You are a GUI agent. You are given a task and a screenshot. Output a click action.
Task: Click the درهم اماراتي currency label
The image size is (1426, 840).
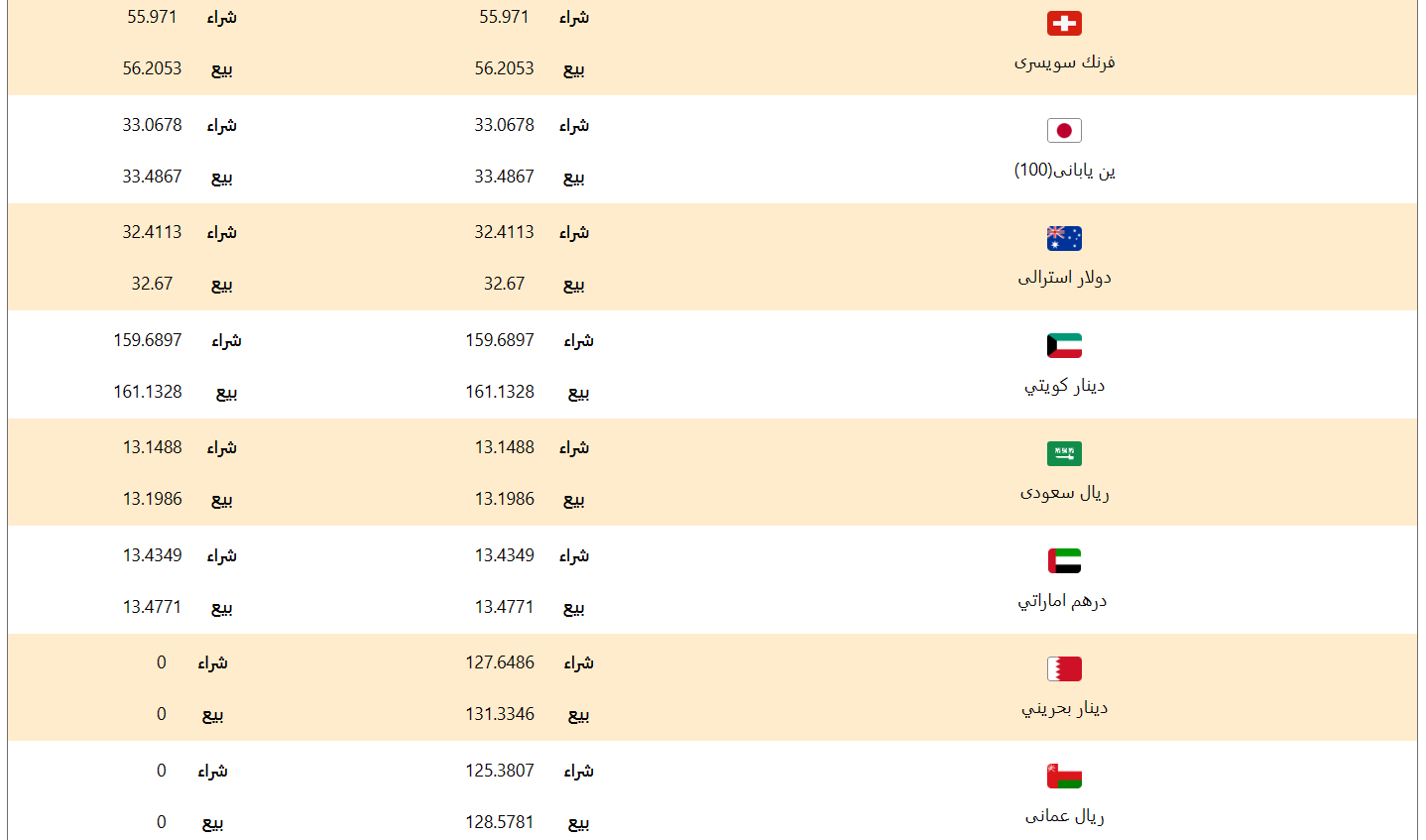click(1062, 601)
